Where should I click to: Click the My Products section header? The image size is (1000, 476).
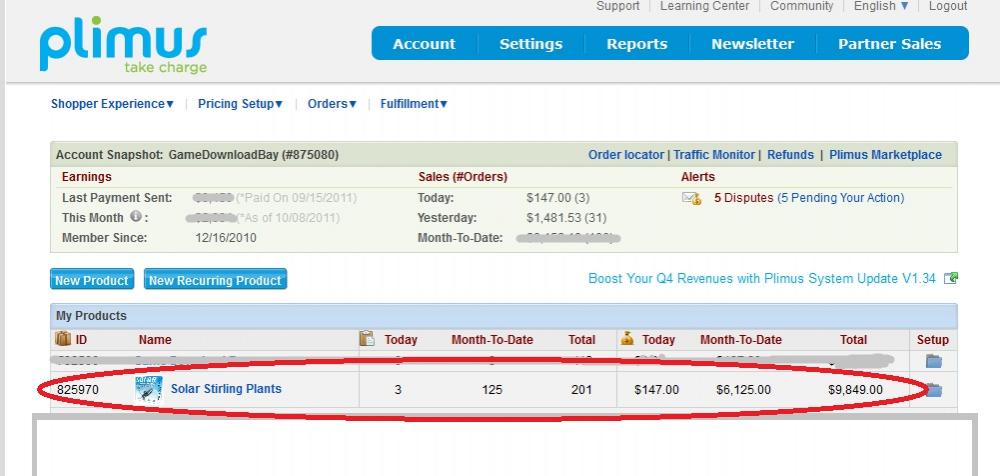504,316
